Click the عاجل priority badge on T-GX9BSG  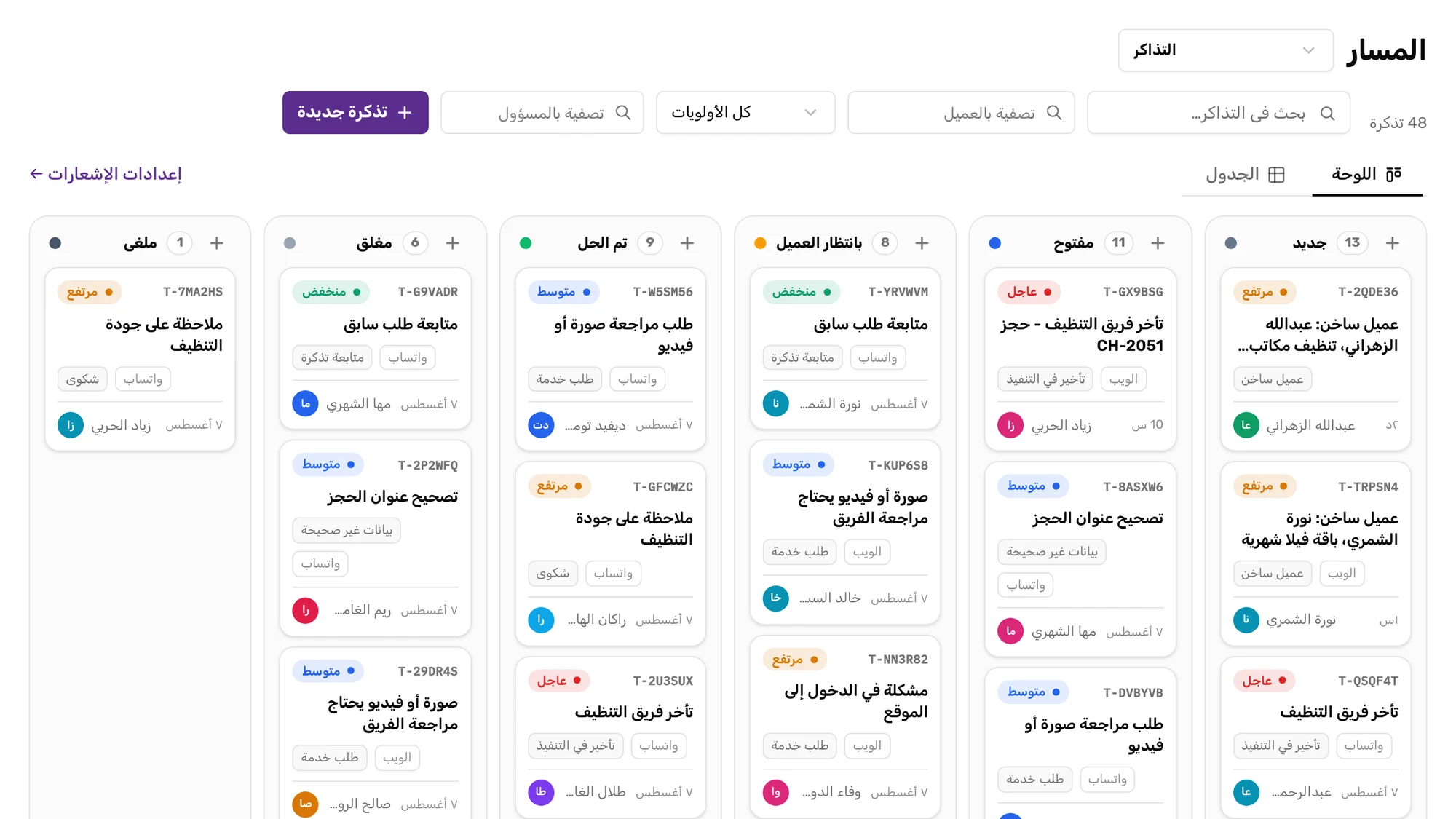point(1029,292)
